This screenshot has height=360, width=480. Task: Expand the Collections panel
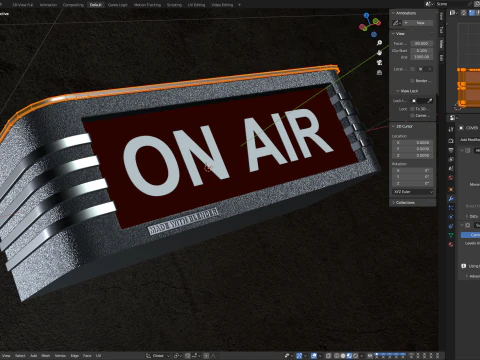(x=393, y=202)
